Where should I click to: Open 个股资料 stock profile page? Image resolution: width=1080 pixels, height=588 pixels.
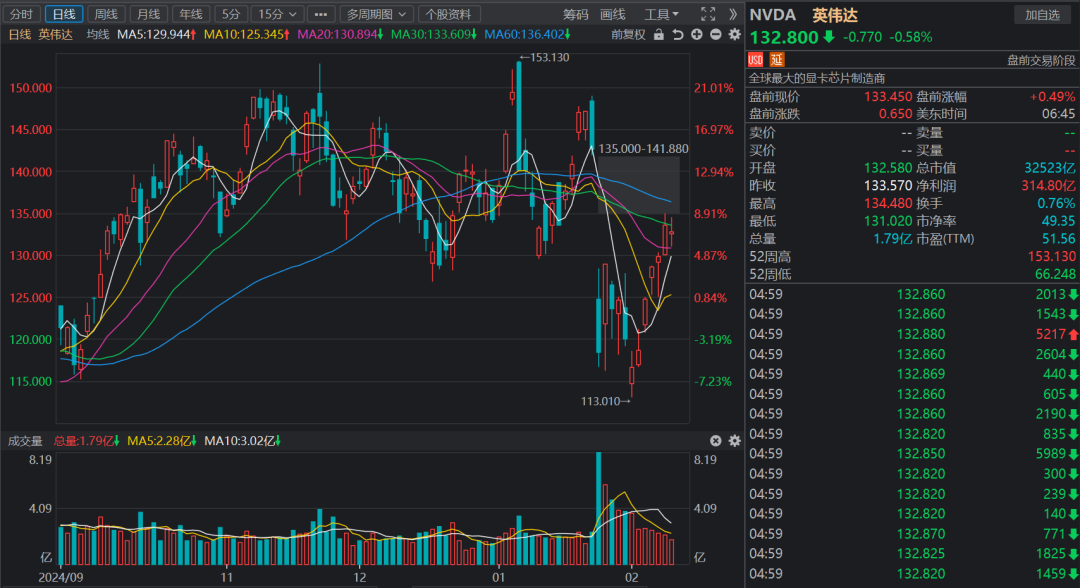pyautogui.click(x=451, y=13)
